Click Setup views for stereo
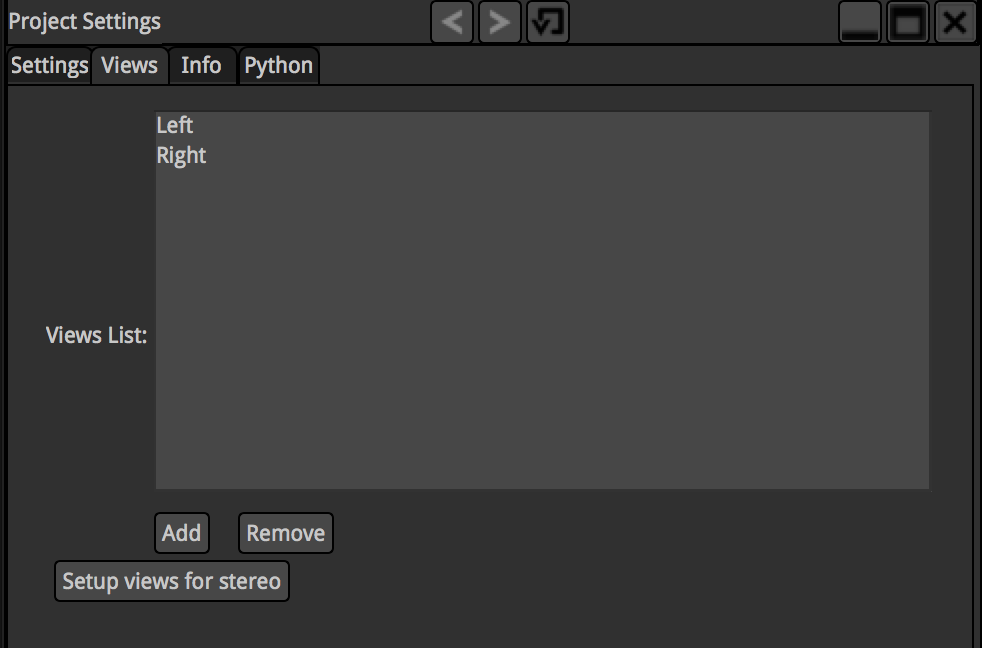This screenshot has width=982, height=648. point(171,581)
